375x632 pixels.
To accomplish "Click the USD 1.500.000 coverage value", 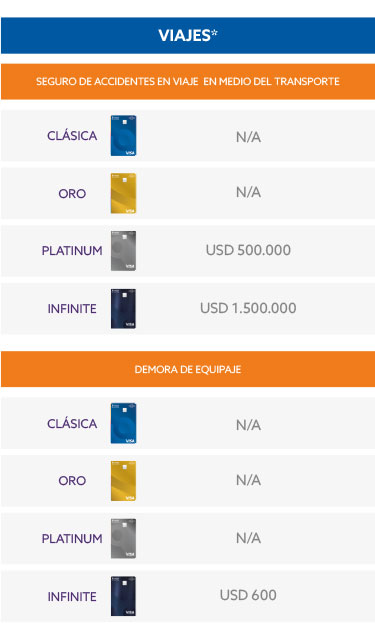I will click(248, 308).
